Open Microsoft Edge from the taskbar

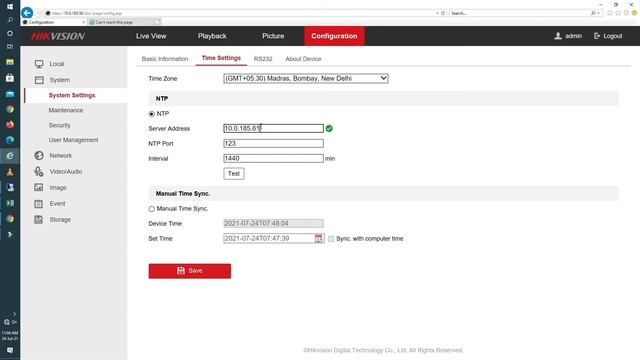click(10, 140)
